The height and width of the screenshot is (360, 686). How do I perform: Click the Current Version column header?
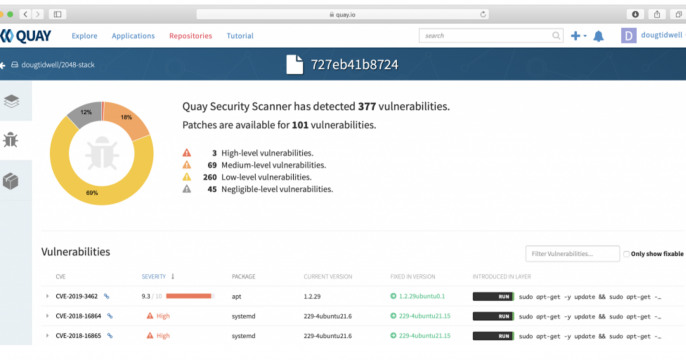coord(328,276)
